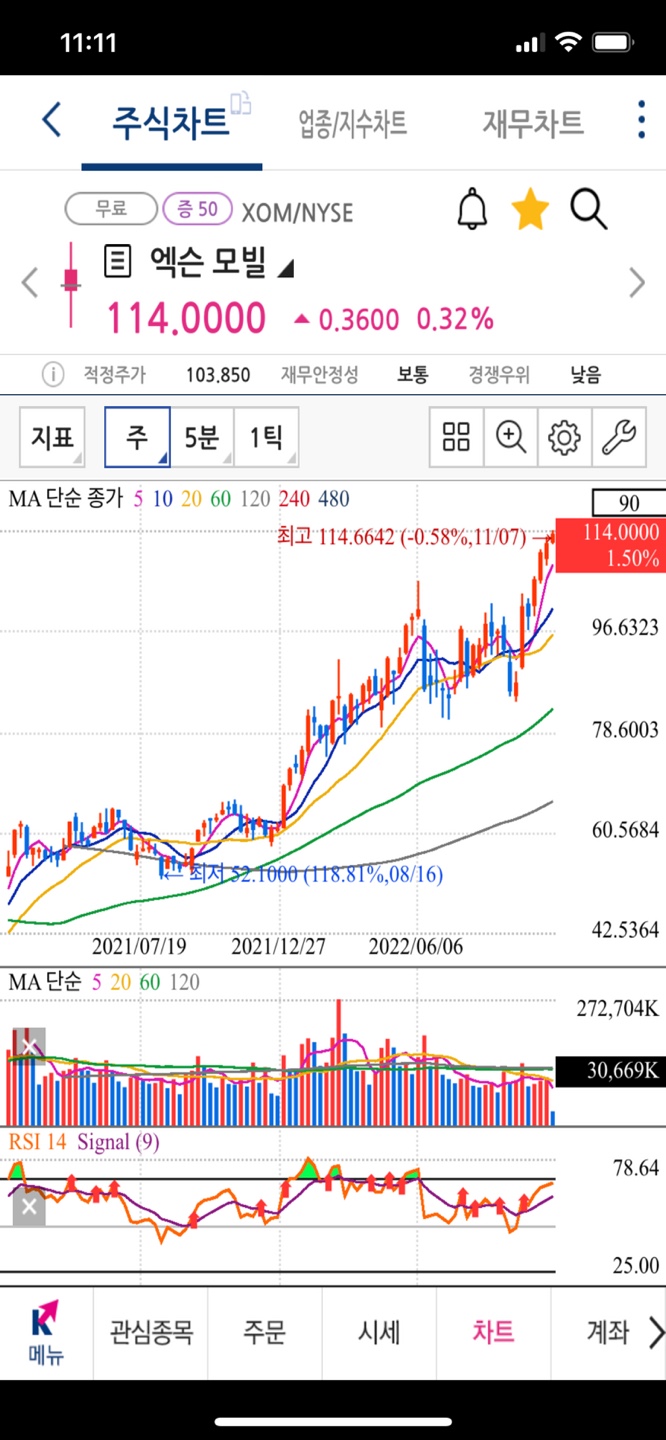This screenshot has width=666, height=1440.
Task: Open the chart grid layout icon
Action: tap(456, 437)
